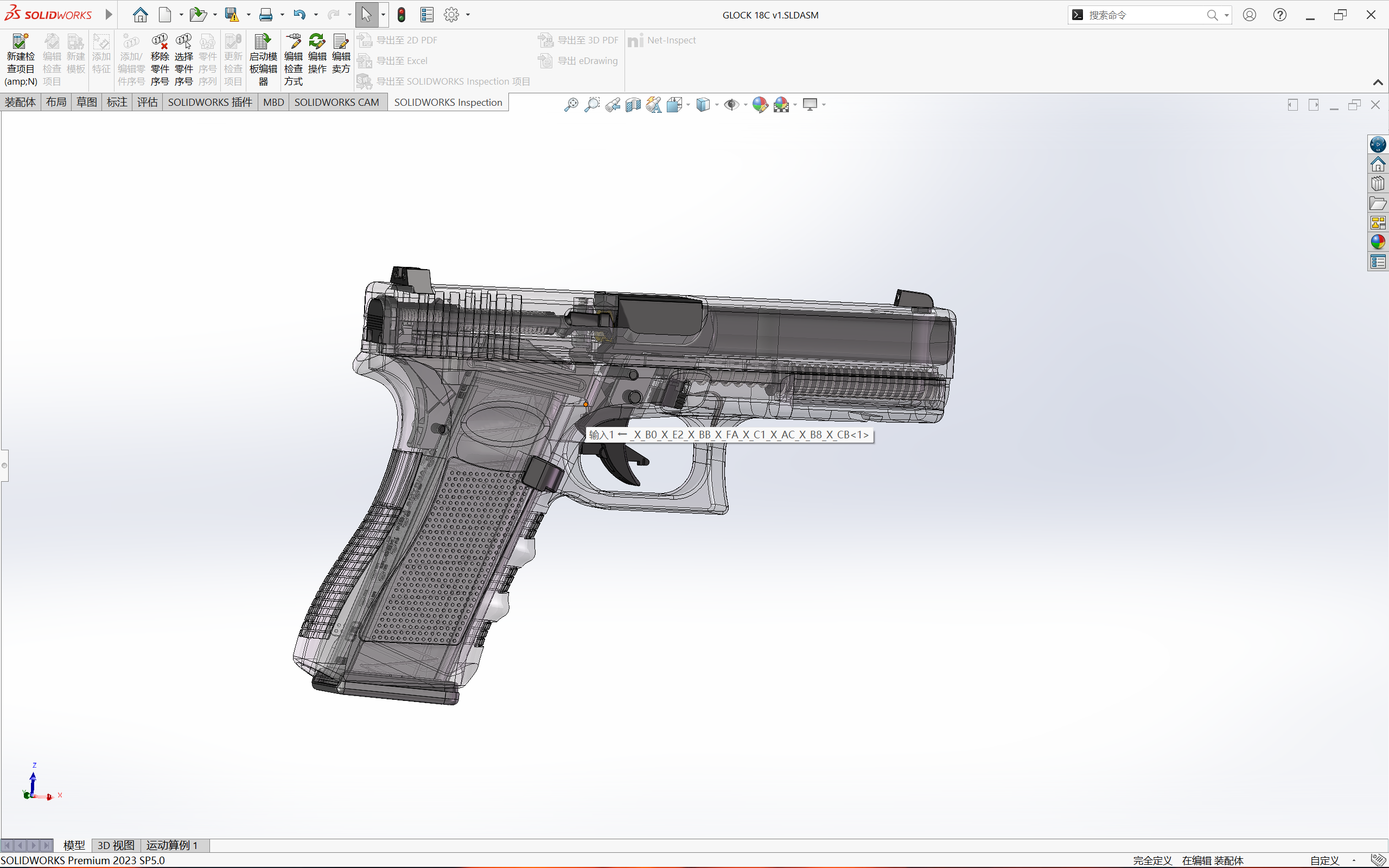Open View Palette in task pane
1389x868 pixels.
1378,223
